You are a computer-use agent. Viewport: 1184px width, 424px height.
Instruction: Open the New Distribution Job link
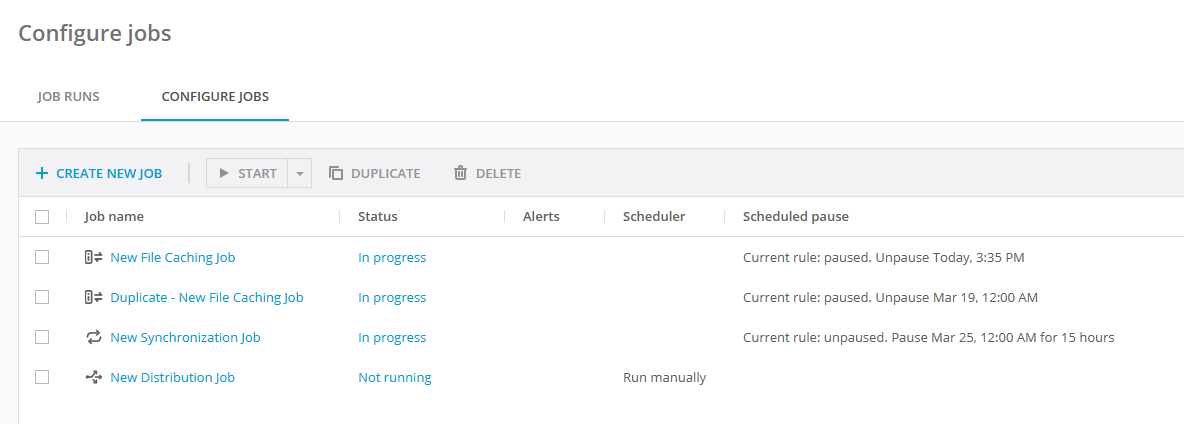172,377
